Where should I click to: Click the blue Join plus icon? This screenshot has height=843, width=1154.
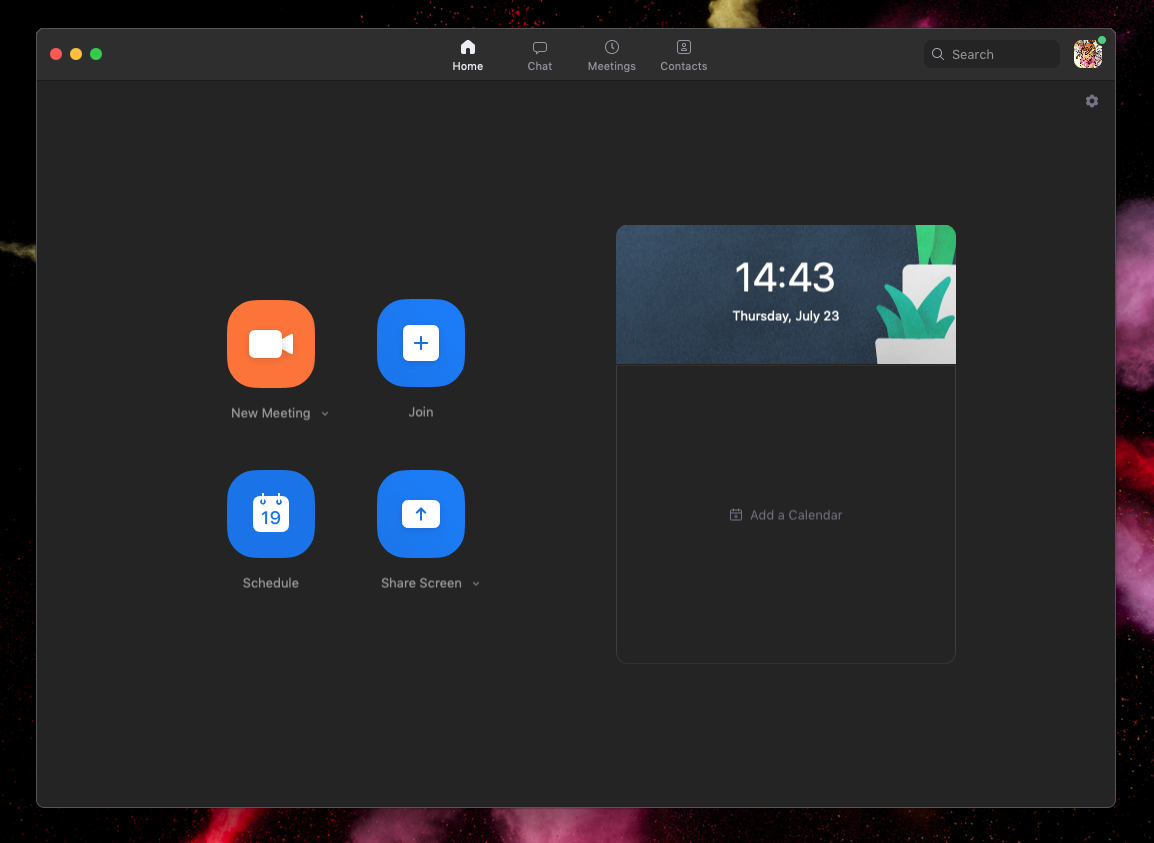click(x=421, y=343)
